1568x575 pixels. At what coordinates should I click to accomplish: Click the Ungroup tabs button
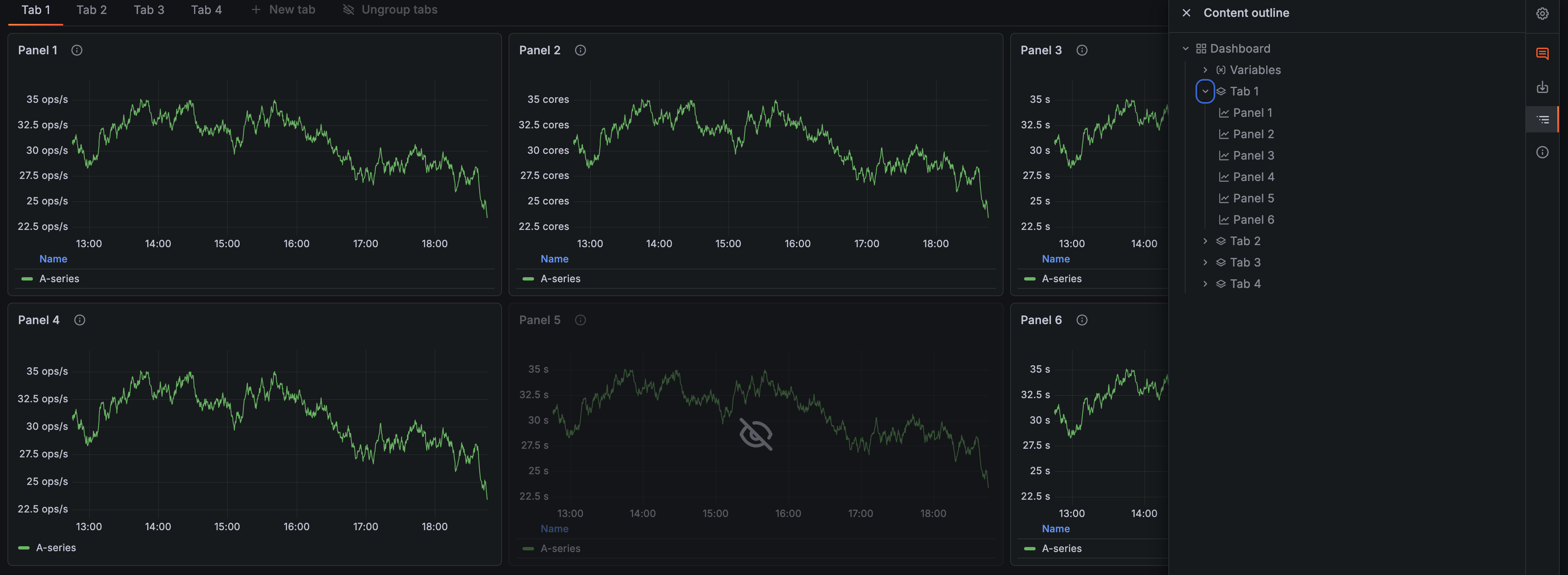[x=390, y=10]
